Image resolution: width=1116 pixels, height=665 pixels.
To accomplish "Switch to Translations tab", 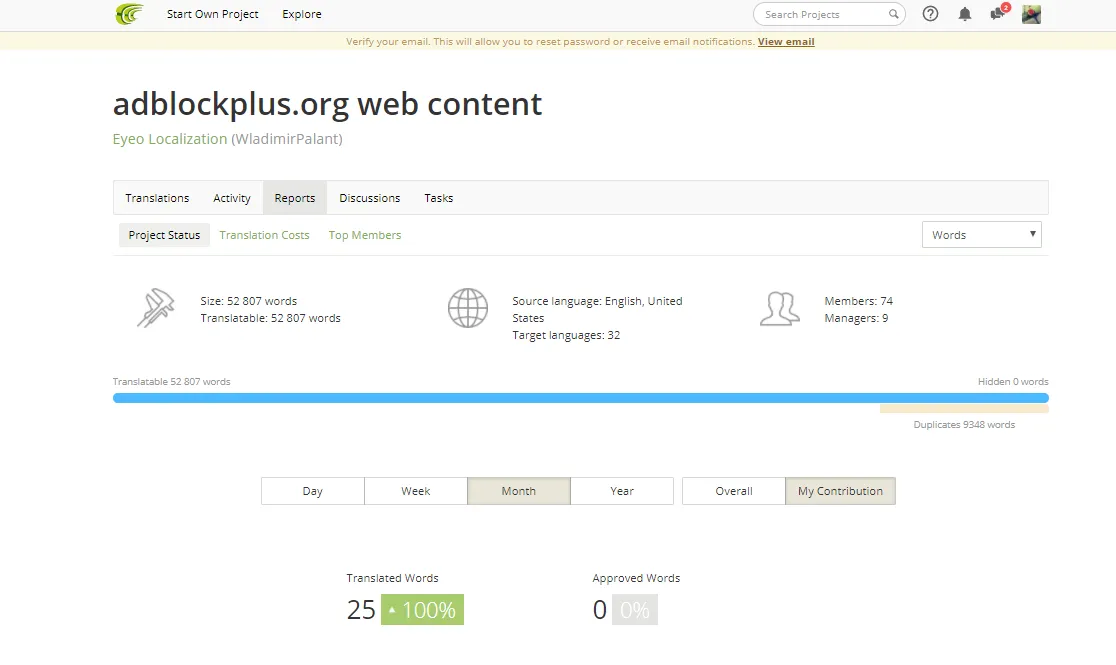I will (x=157, y=198).
